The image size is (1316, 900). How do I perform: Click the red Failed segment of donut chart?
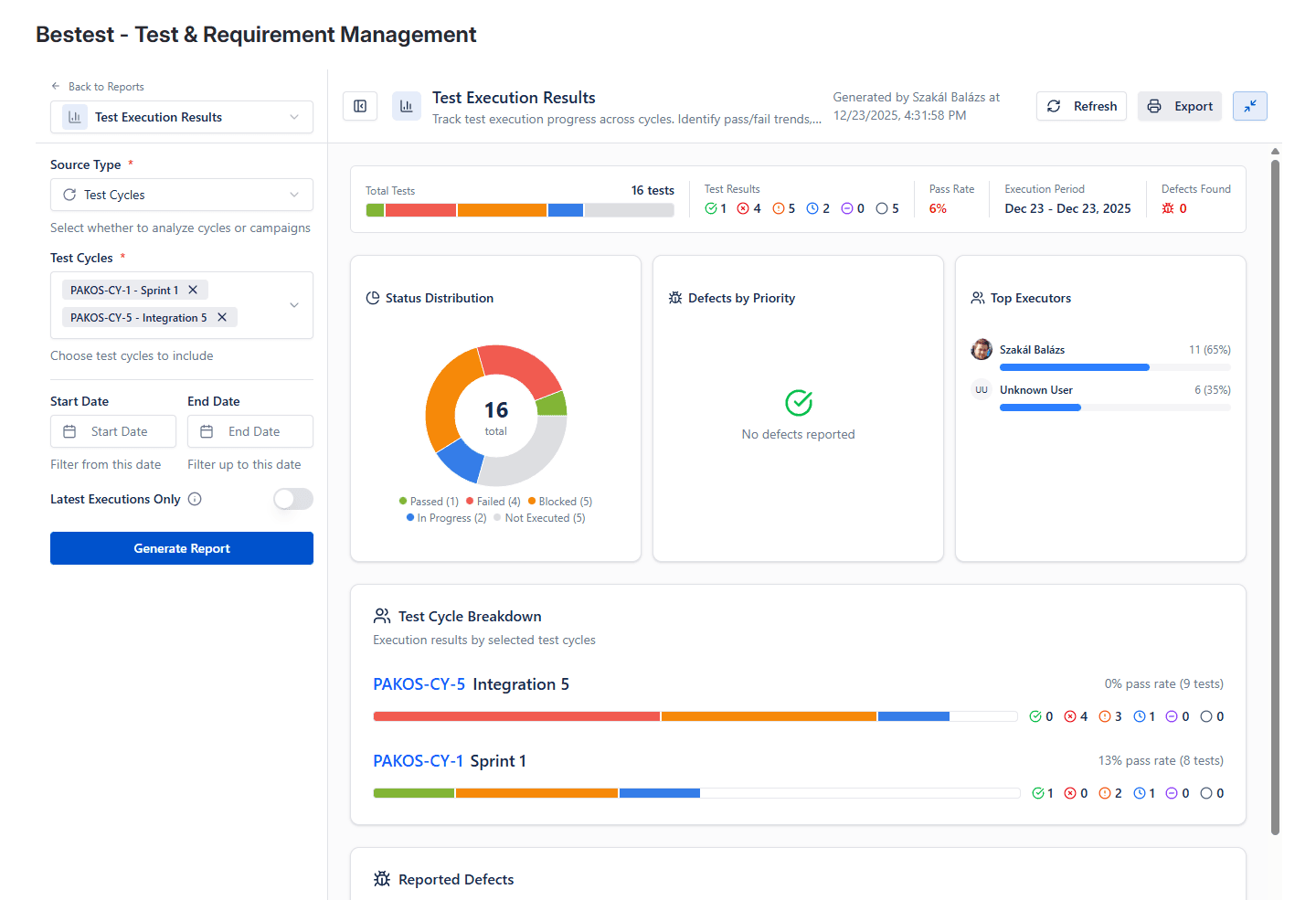(x=521, y=365)
